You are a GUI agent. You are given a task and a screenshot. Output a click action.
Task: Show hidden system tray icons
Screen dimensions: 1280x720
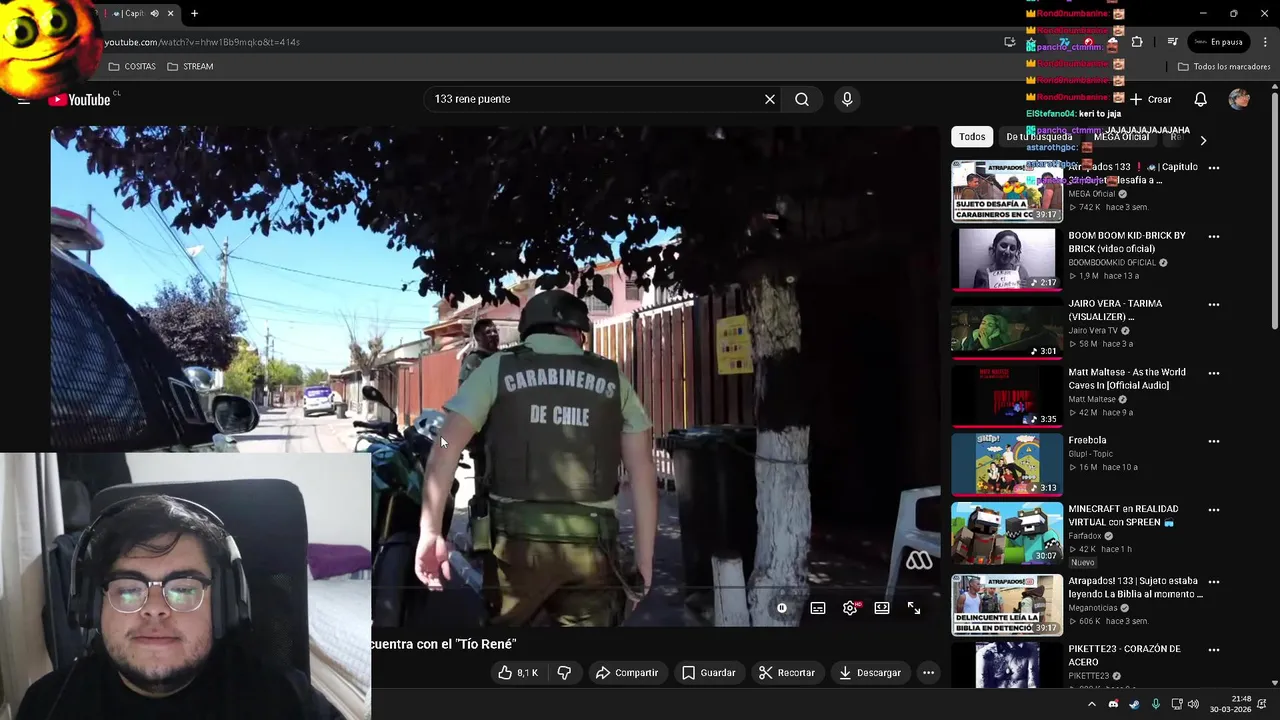(x=1091, y=704)
